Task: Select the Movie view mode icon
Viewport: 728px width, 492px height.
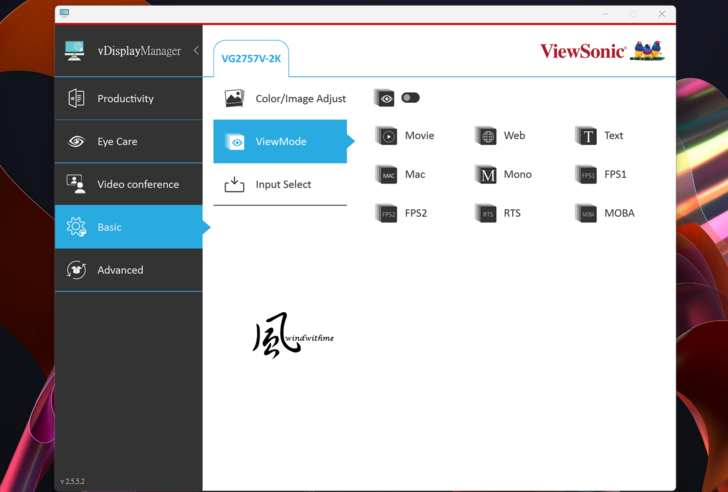Action: point(387,136)
